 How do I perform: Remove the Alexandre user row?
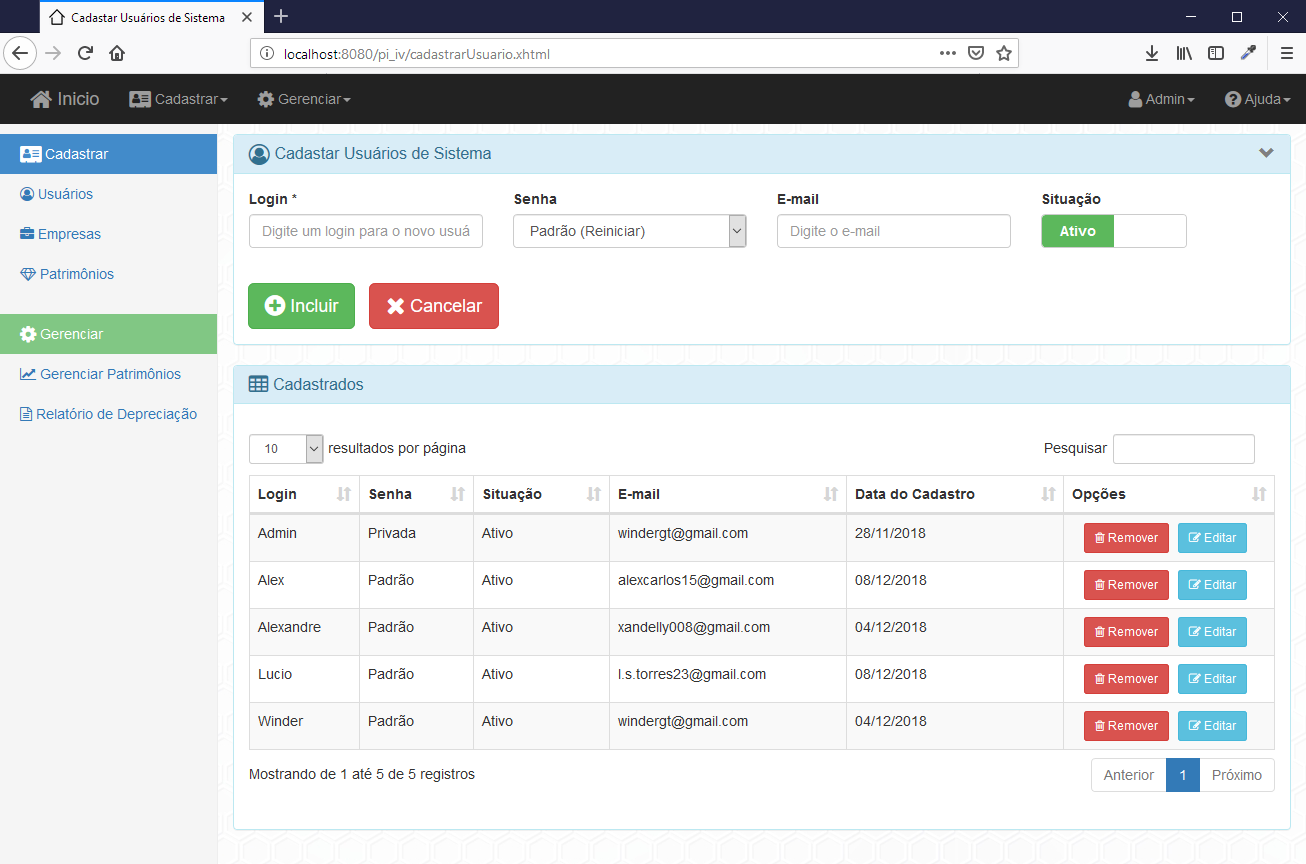pyautogui.click(x=1126, y=632)
